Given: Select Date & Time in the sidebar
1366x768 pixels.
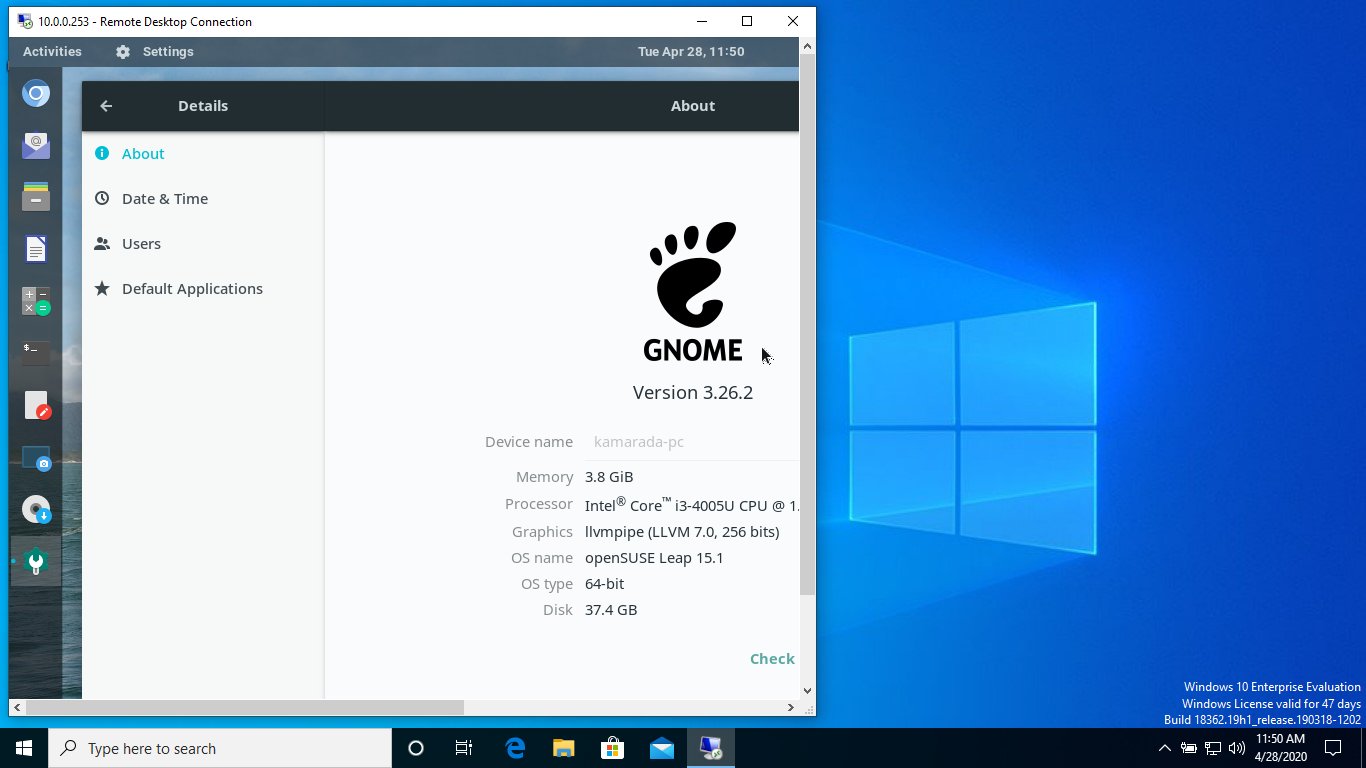Looking at the screenshot, I should pos(164,198).
